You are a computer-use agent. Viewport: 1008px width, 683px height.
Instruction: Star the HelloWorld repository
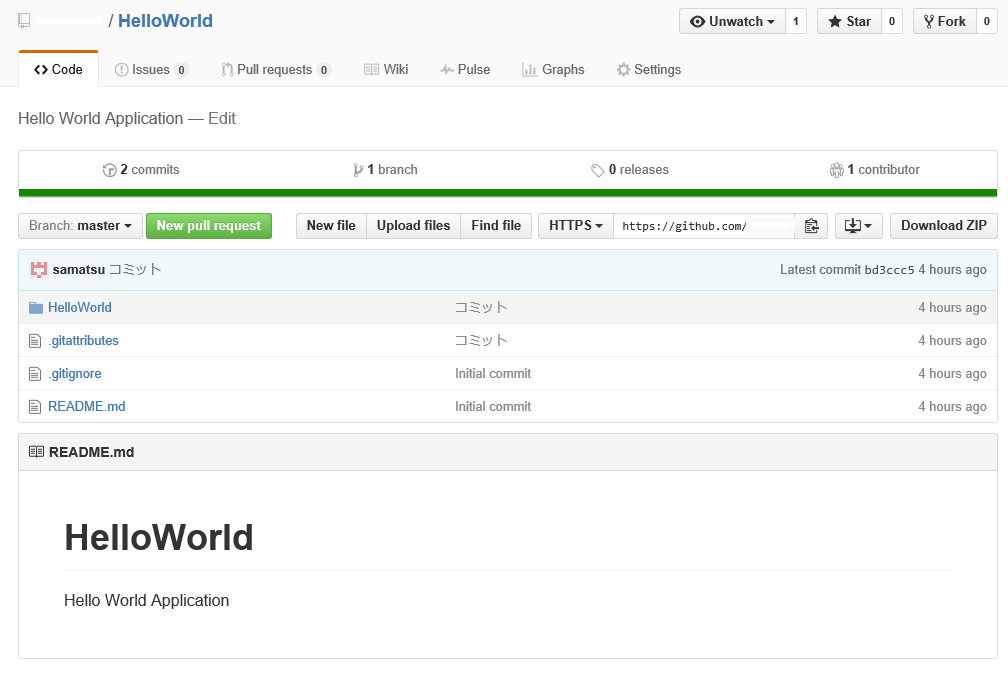point(849,21)
